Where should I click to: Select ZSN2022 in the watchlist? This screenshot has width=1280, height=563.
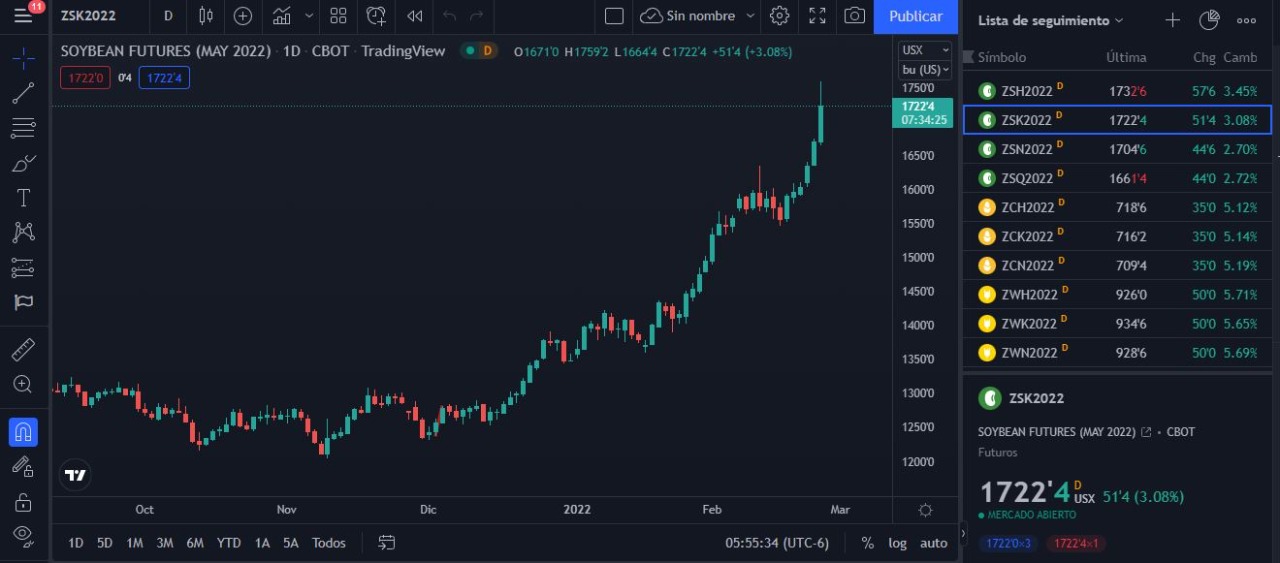pos(1117,149)
